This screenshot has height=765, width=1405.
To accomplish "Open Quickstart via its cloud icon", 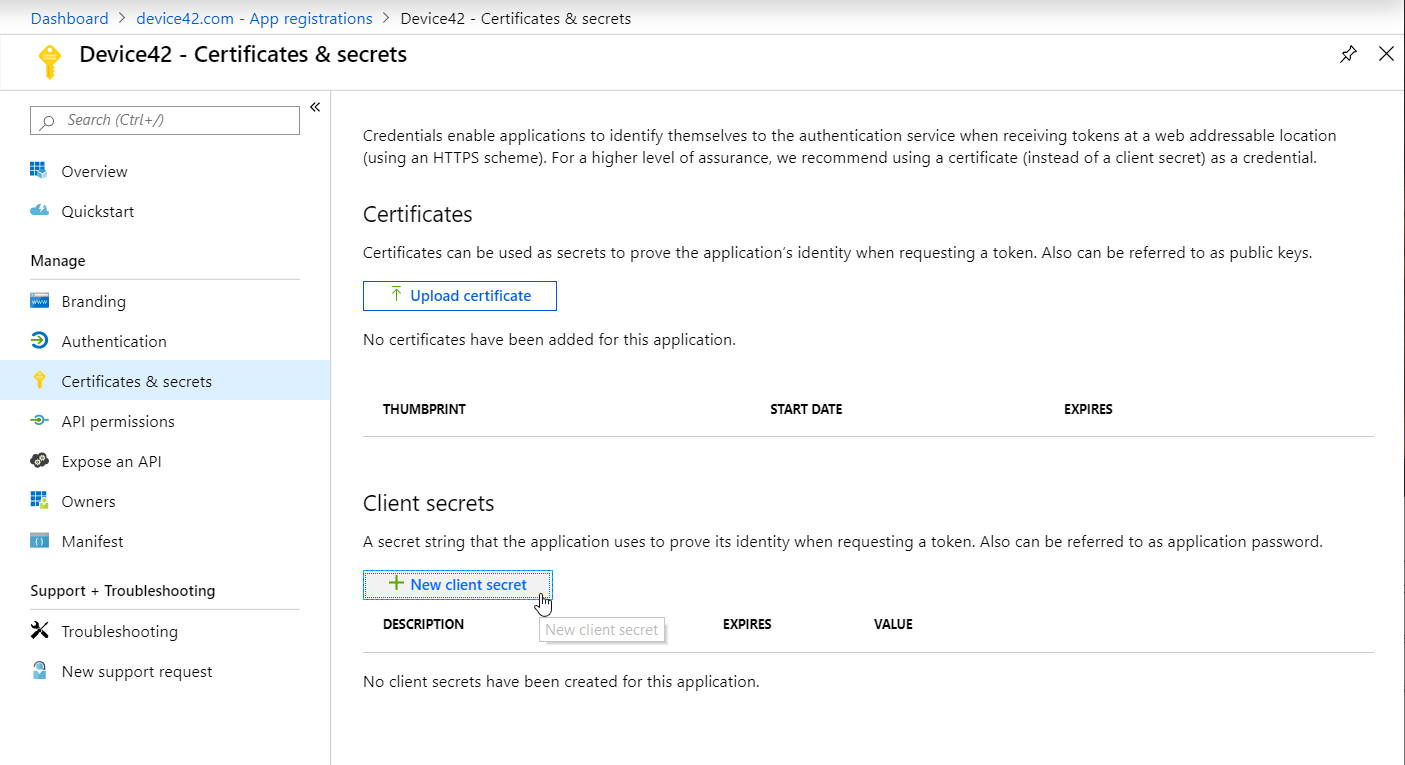I will [39, 211].
